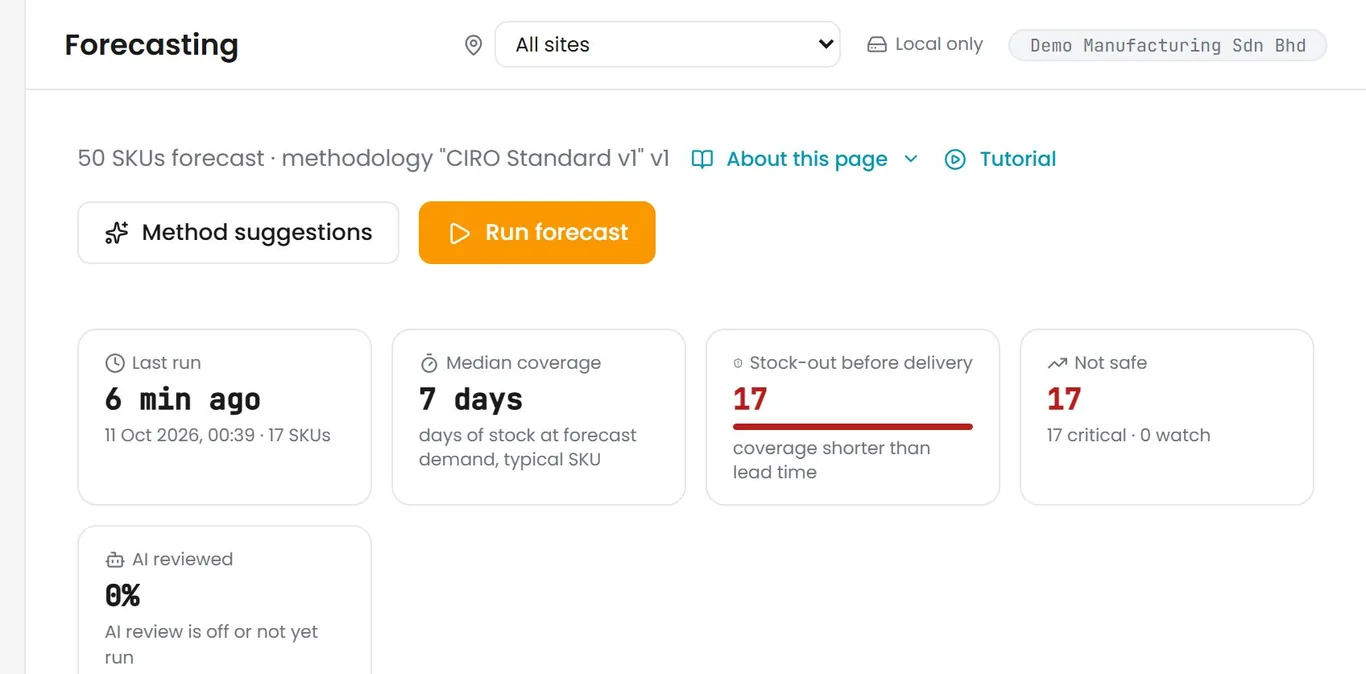This screenshot has height=674, width=1366.
Task: Click the sparkle icon in Method suggestions
Action: click(x=117, y=233)
